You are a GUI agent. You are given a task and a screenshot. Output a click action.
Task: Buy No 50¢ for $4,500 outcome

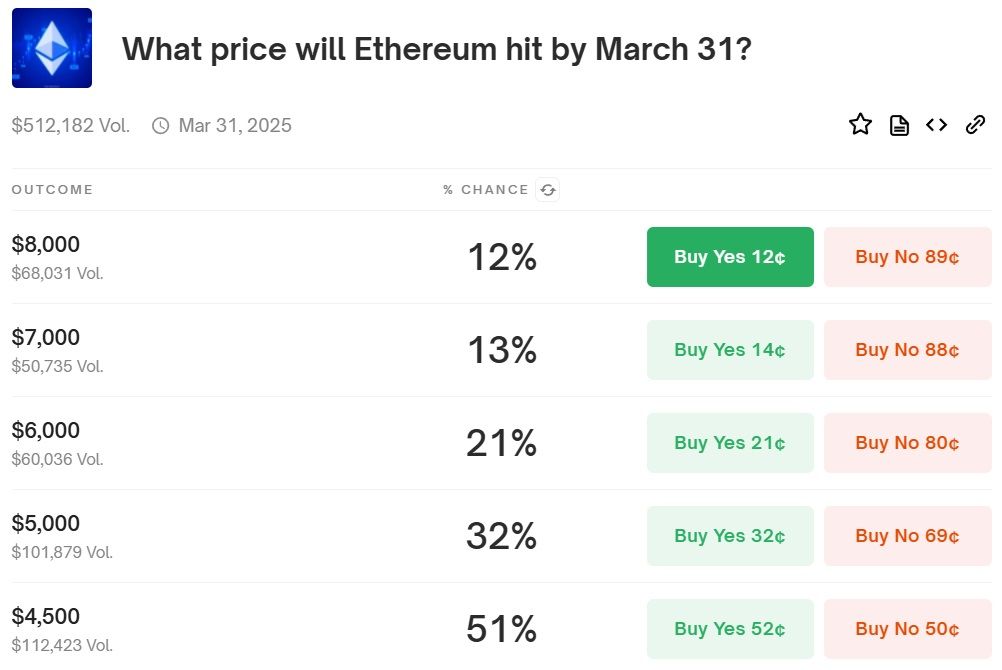pyautogui.click(x=907, y=629)
